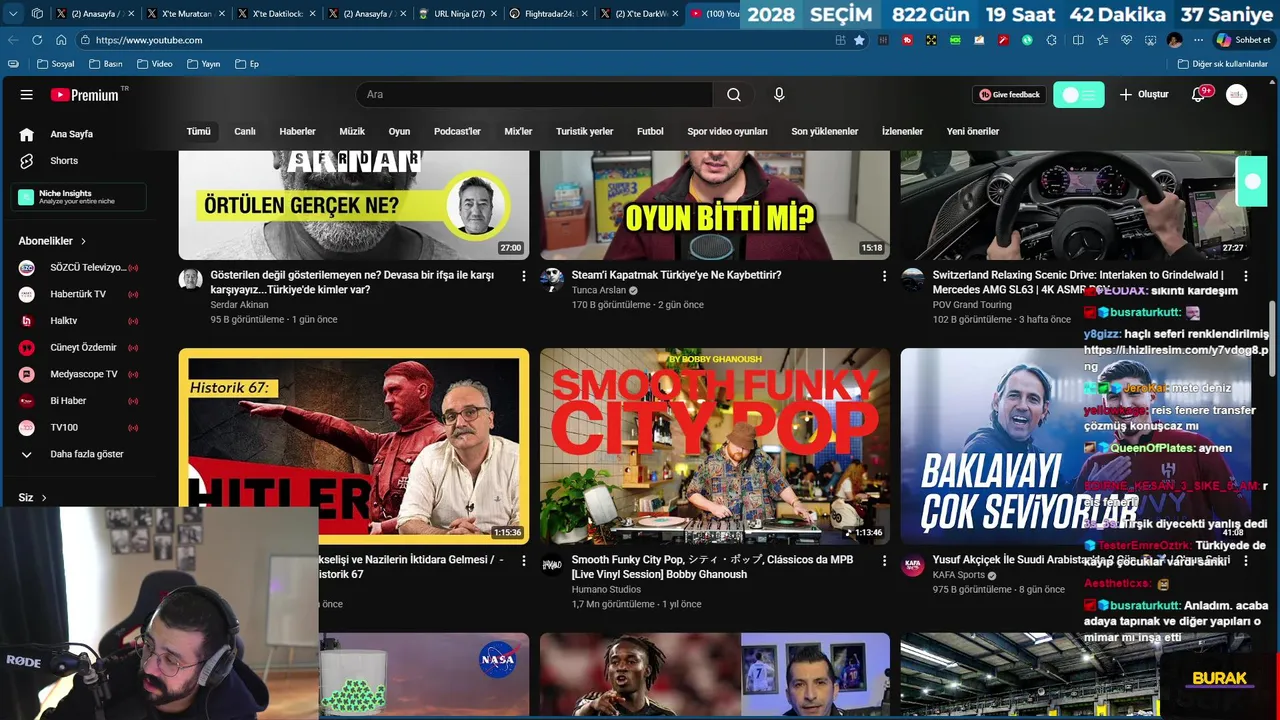
Task: Play the Smooth Funky City Pop thumbnail
Action: tap(715, 446)
